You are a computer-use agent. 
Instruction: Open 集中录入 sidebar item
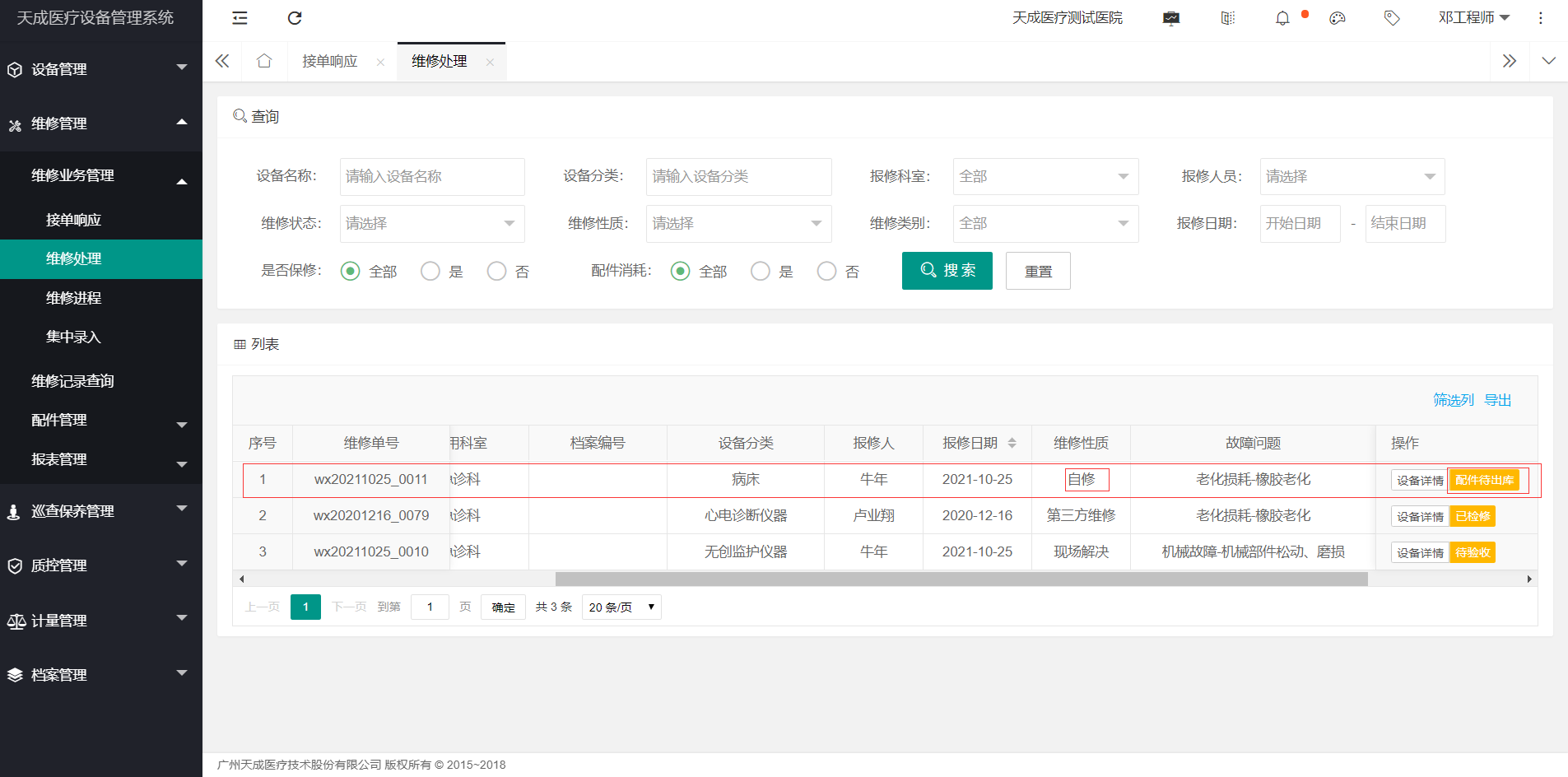101,337
